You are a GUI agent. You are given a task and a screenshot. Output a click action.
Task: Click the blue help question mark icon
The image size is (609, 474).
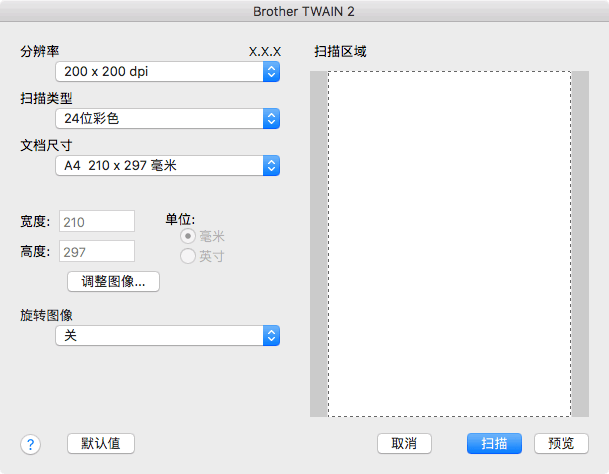(x=30, y=444)
